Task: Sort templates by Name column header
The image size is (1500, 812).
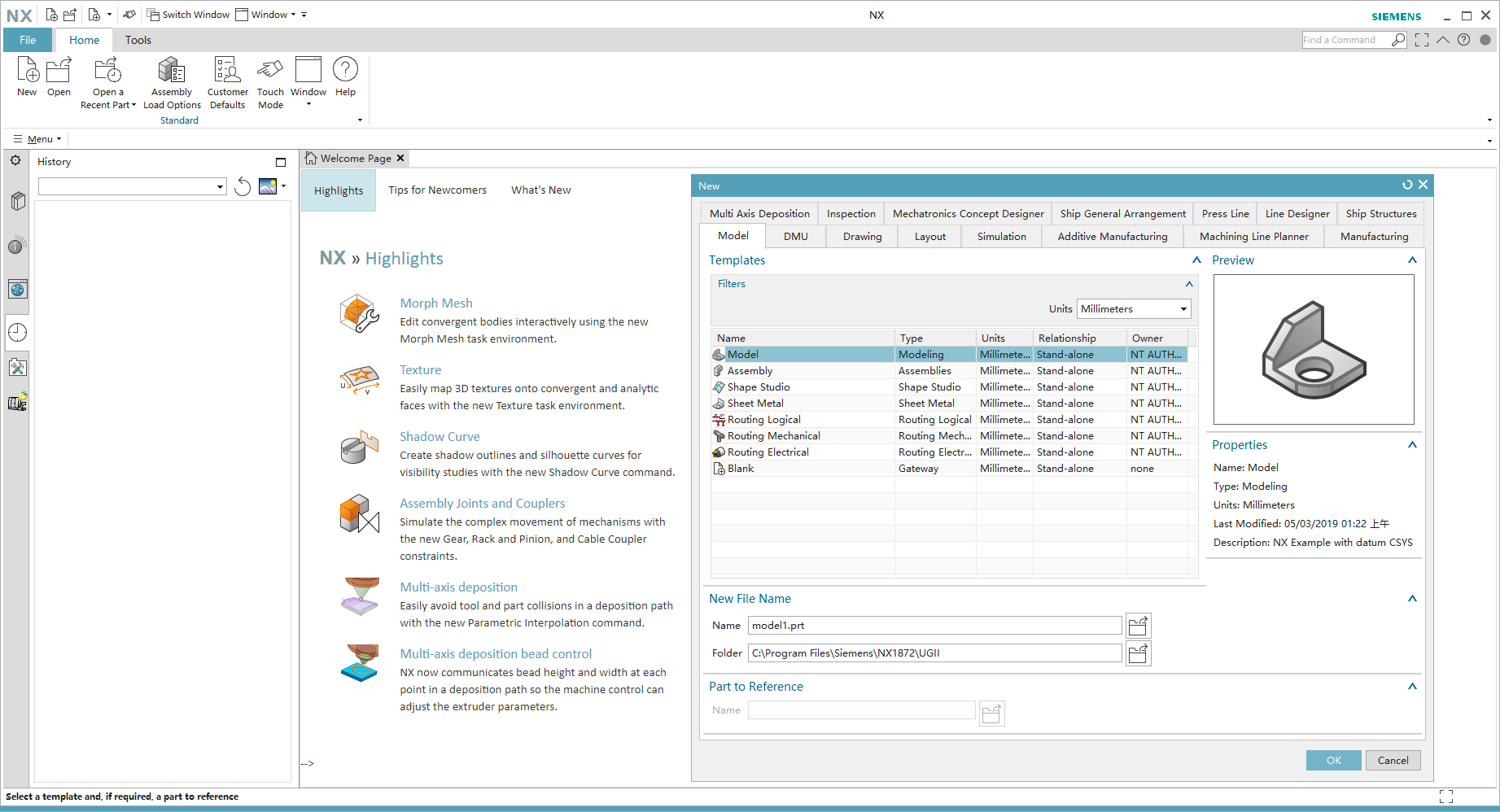Action: (803, 338)
